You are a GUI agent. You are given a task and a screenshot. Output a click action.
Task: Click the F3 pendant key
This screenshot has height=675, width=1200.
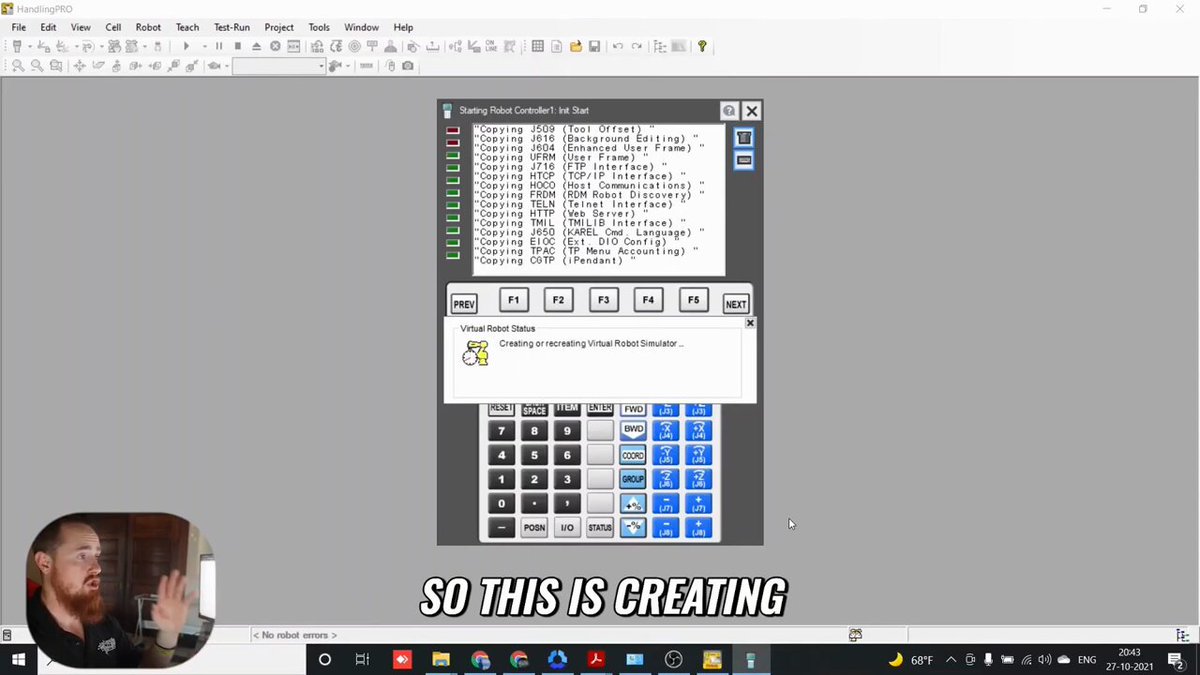coord(603,300)
